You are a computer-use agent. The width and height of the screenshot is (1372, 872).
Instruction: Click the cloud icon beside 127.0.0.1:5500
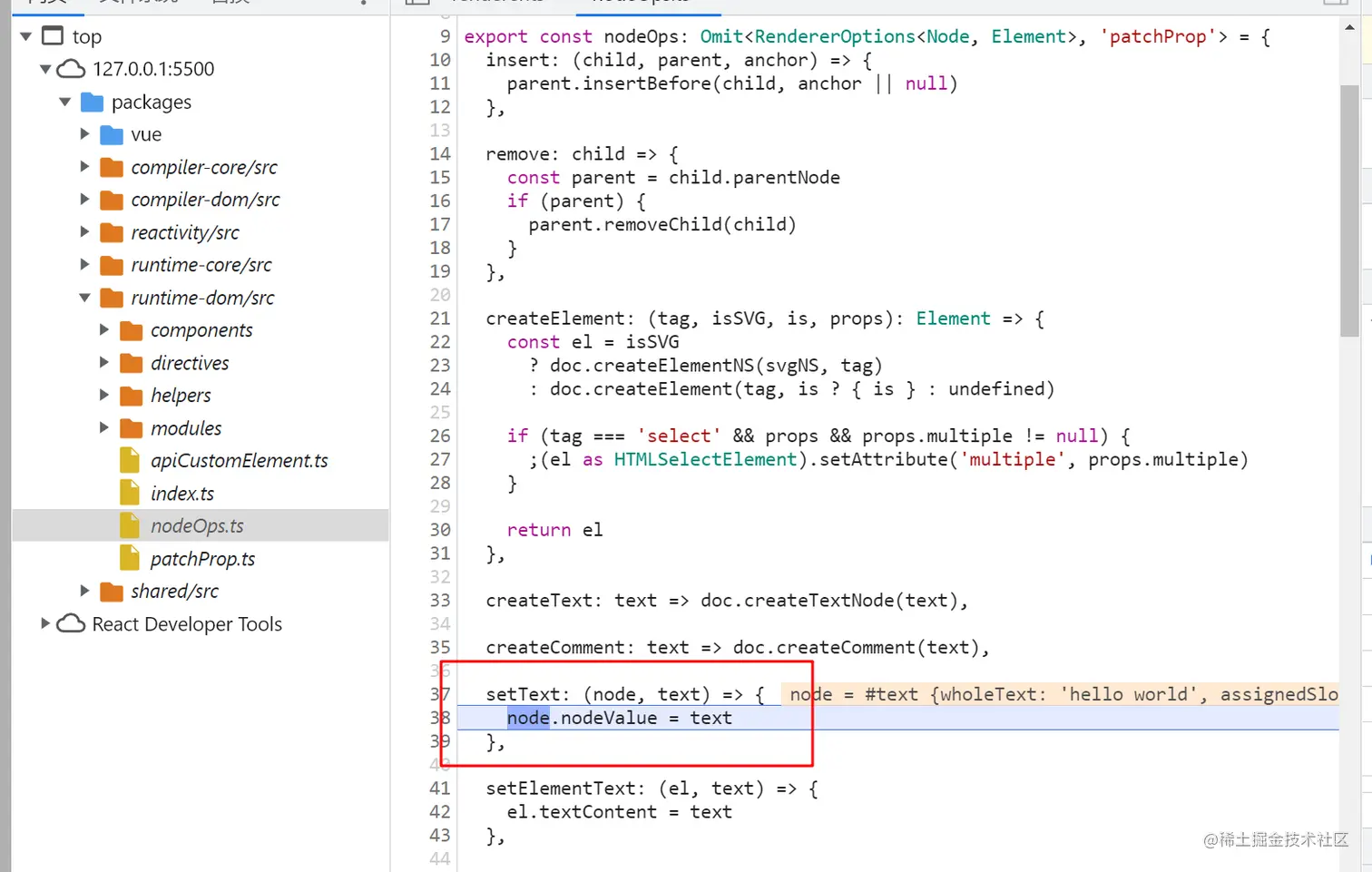pos(71,69)
